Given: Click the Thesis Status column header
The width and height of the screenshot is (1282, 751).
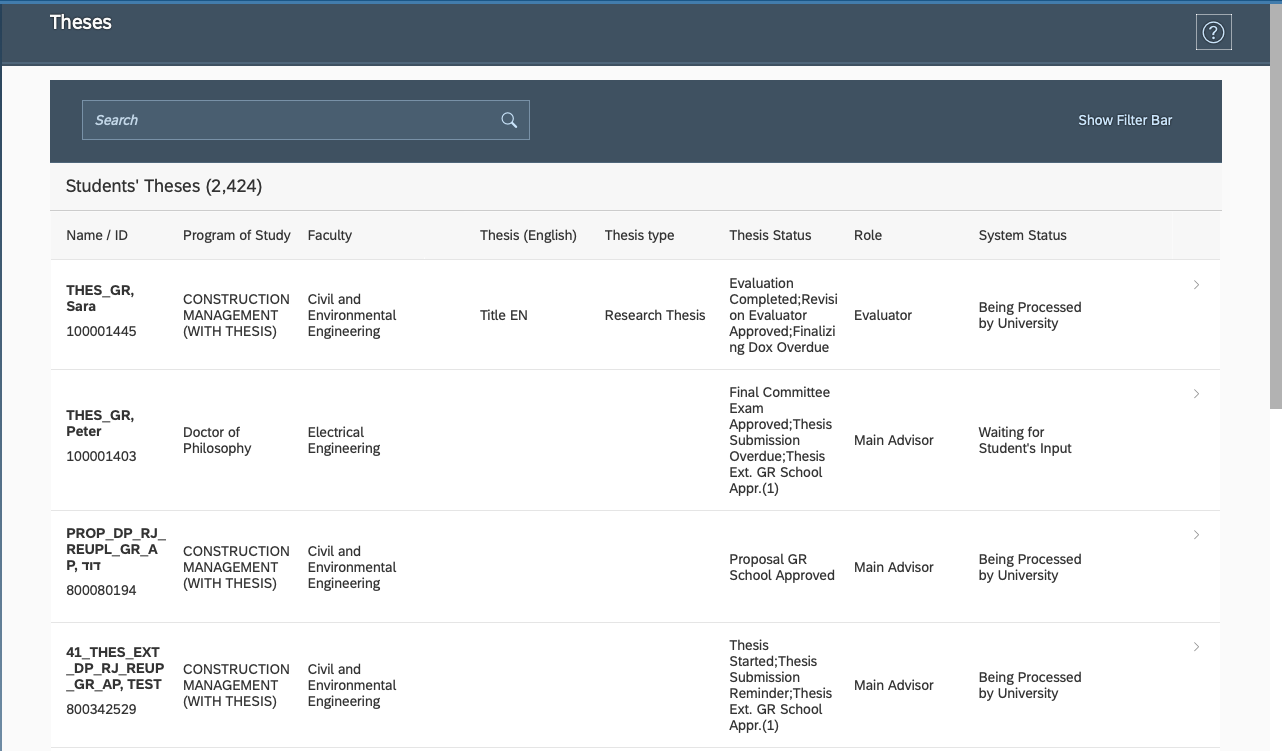Looking at the screenshot, I should (x=770, y=235).
